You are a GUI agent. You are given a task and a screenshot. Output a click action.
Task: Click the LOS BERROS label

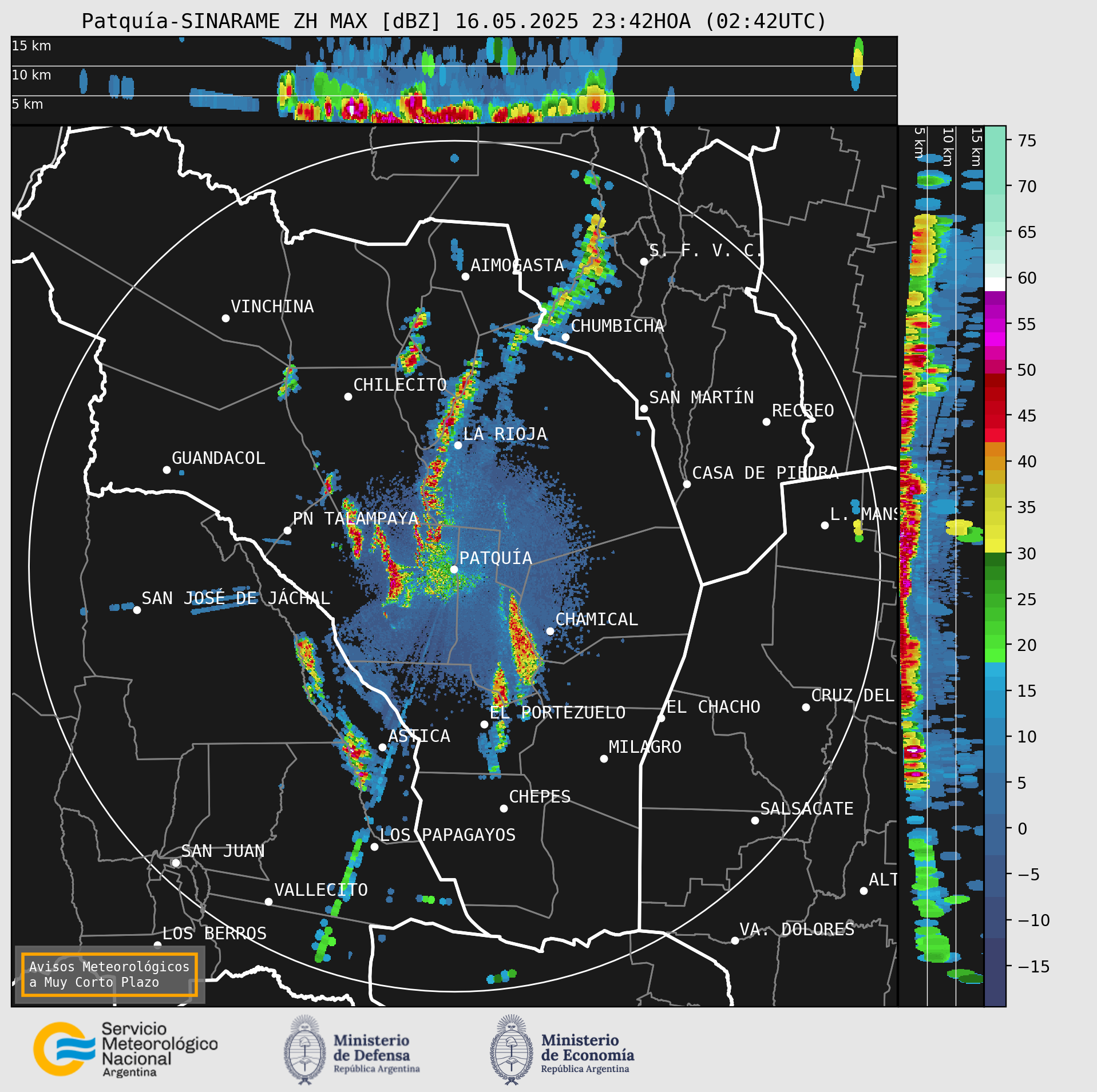(x=214, y=933)
